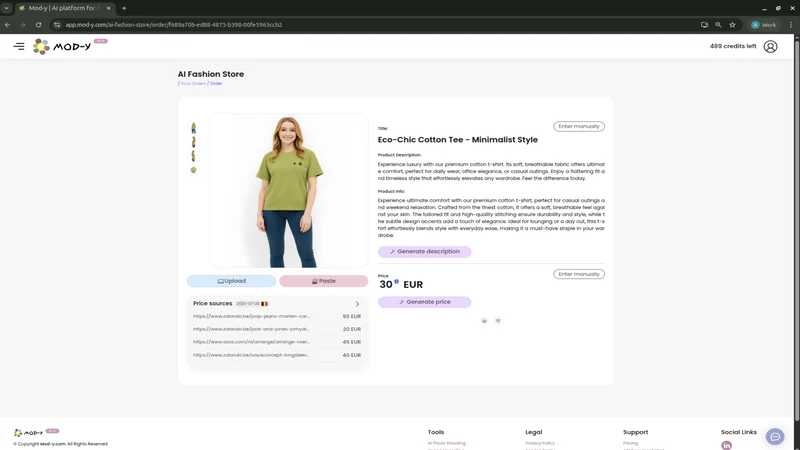Click the browser zoom magnifier icon
The image size is (800, 450).
(718, 24)
